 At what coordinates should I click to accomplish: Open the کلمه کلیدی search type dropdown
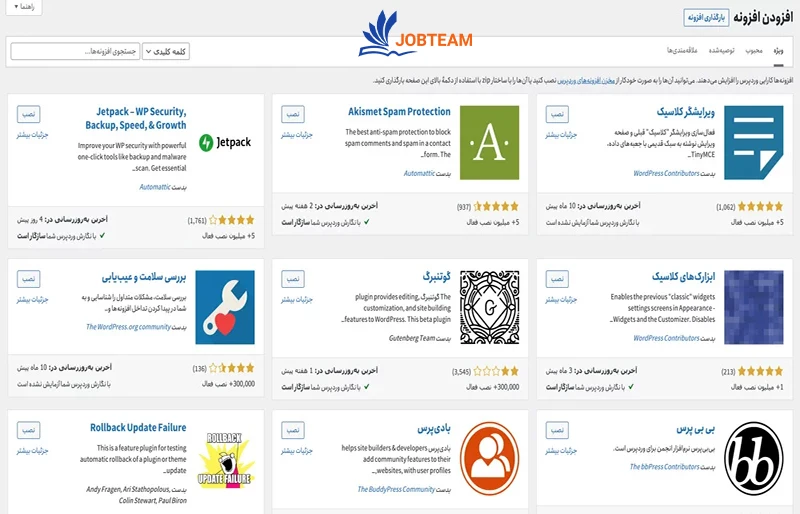(x=166, y=51)
